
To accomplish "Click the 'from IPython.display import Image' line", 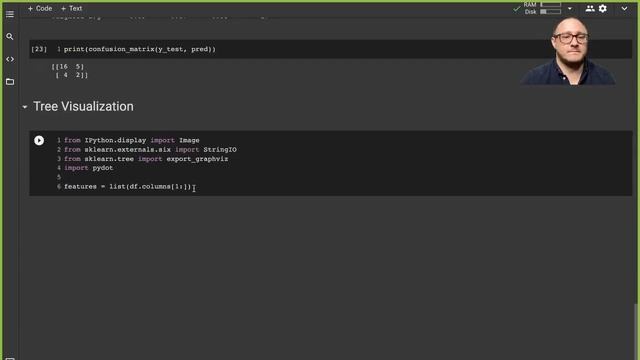I will [132, 140].
